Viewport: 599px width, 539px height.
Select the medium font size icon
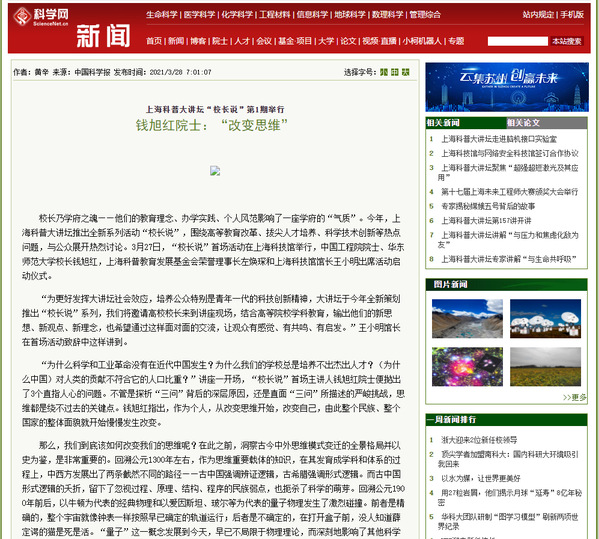(x=395, y=72)
